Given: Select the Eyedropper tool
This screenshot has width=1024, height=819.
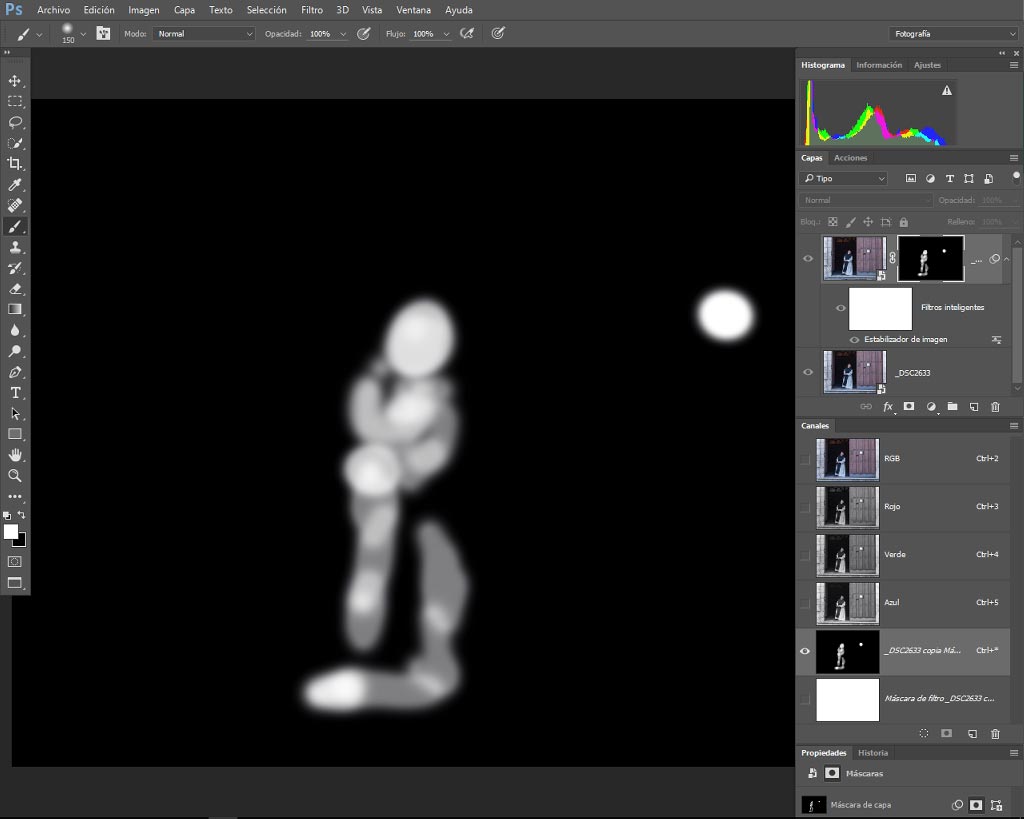Looking at the screenshot, I should point(14,185).
